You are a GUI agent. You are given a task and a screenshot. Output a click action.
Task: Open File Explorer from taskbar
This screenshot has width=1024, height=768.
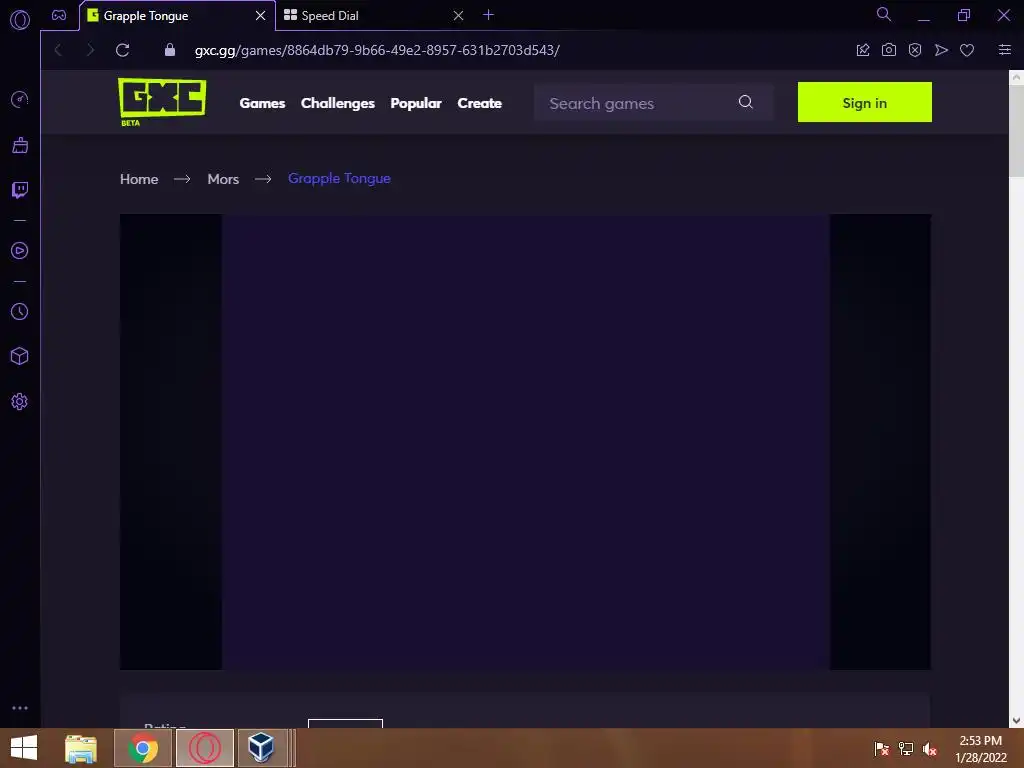[x=81, y=748]
